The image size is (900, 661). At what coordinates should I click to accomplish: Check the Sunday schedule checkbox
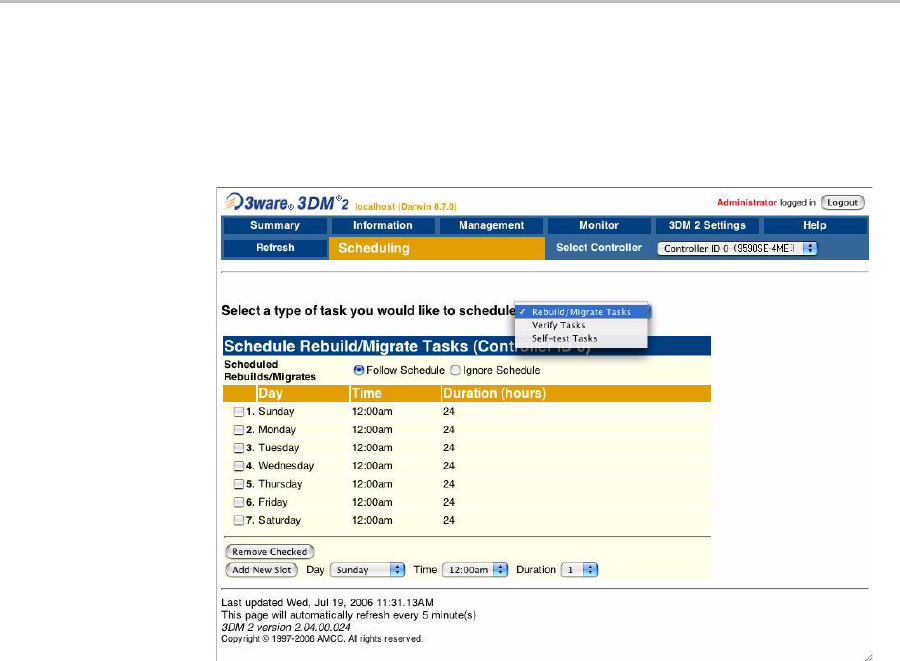pos(239,411)
